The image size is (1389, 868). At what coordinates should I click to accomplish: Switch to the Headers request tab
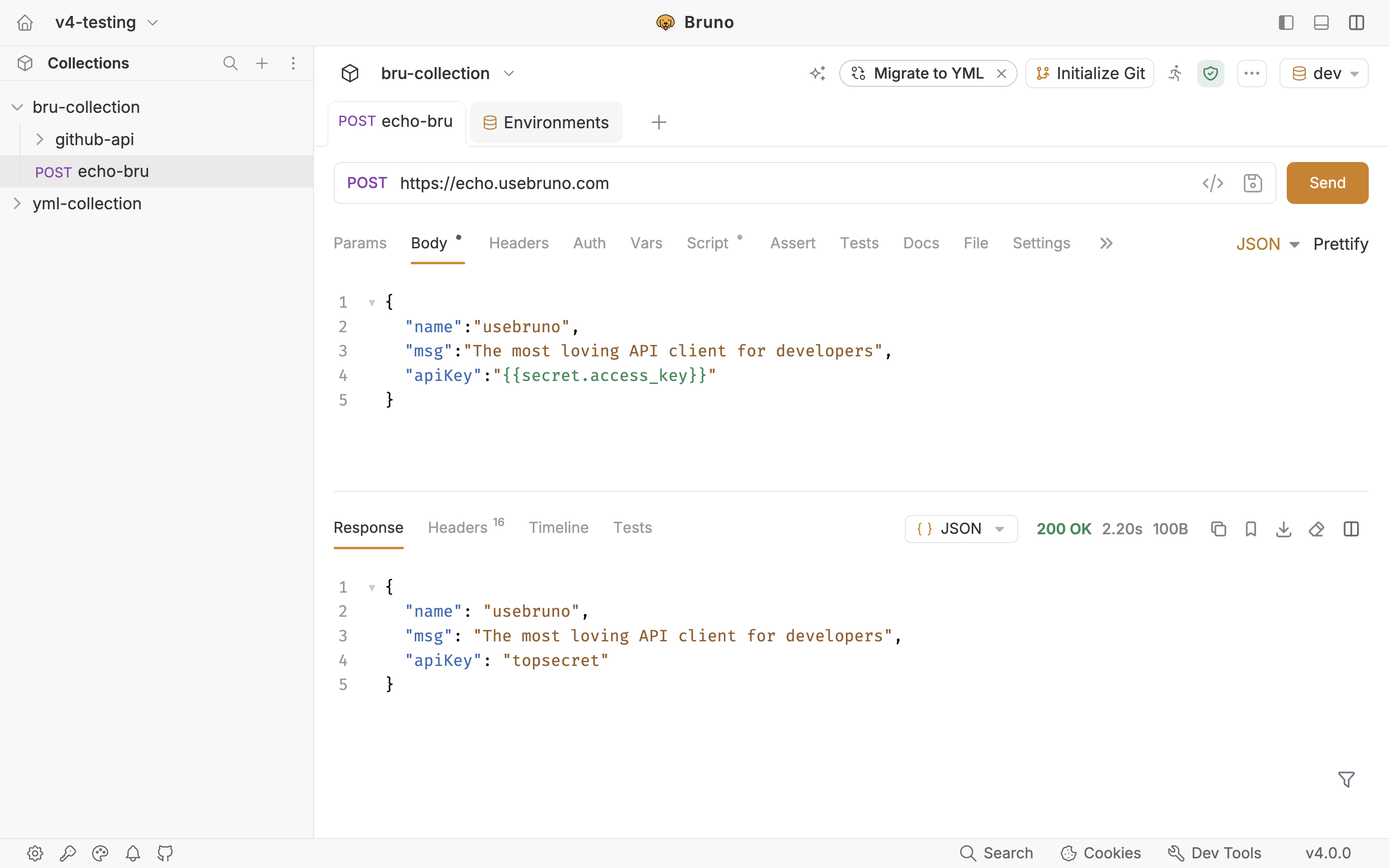[519, 243]
